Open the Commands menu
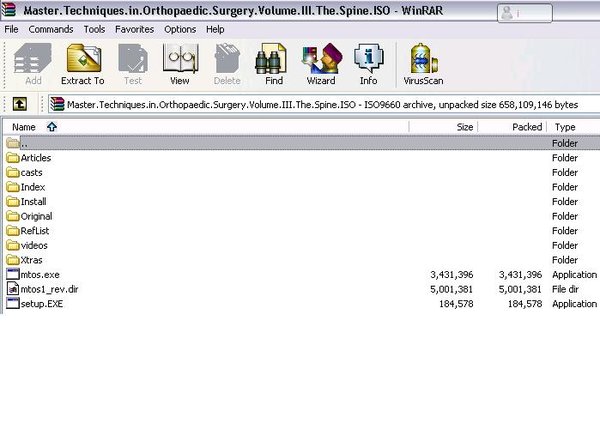The image size is (600, 429). click(51, 30)
